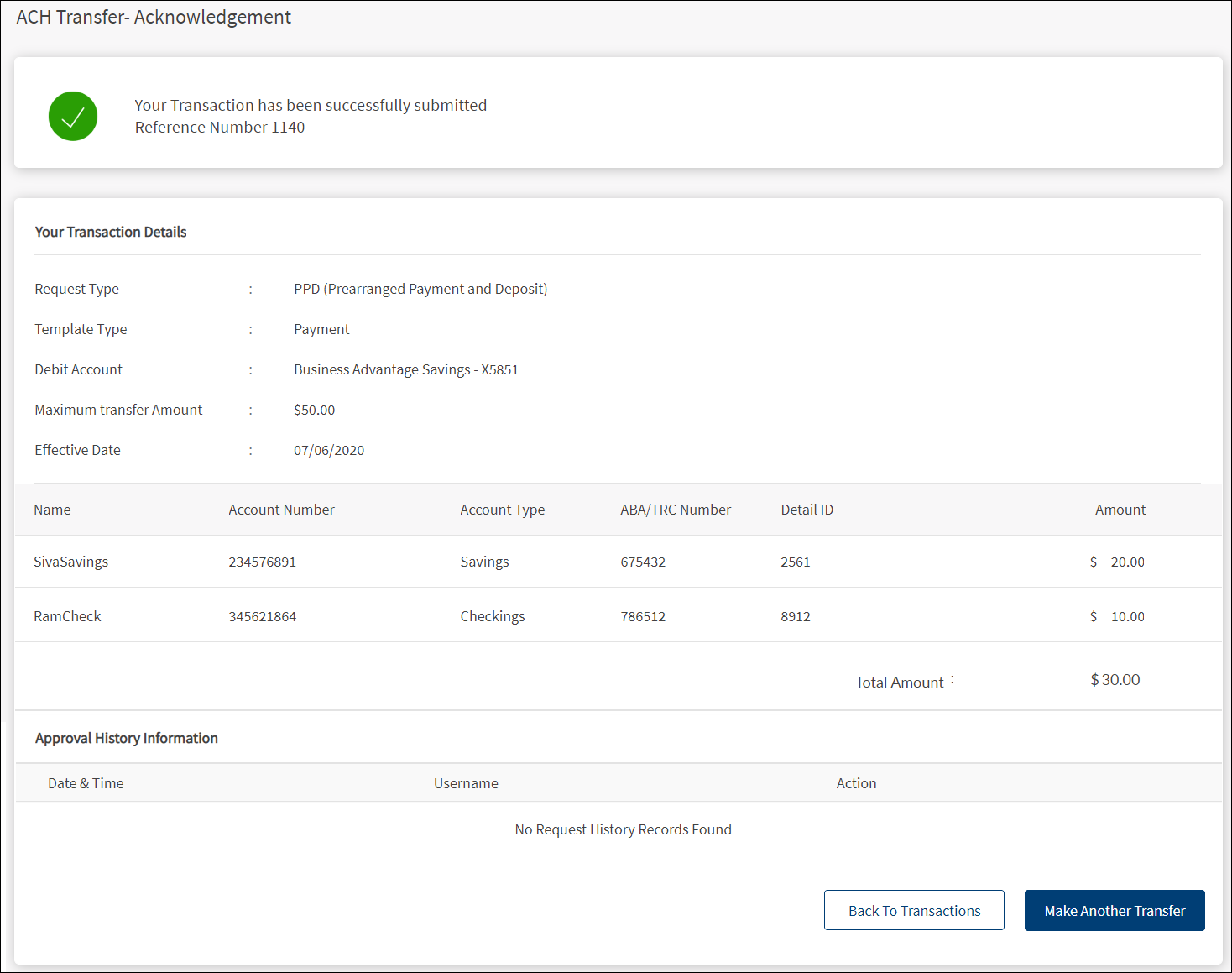Click the Account Number column header

pyautogui.click(x=281, y=510)
